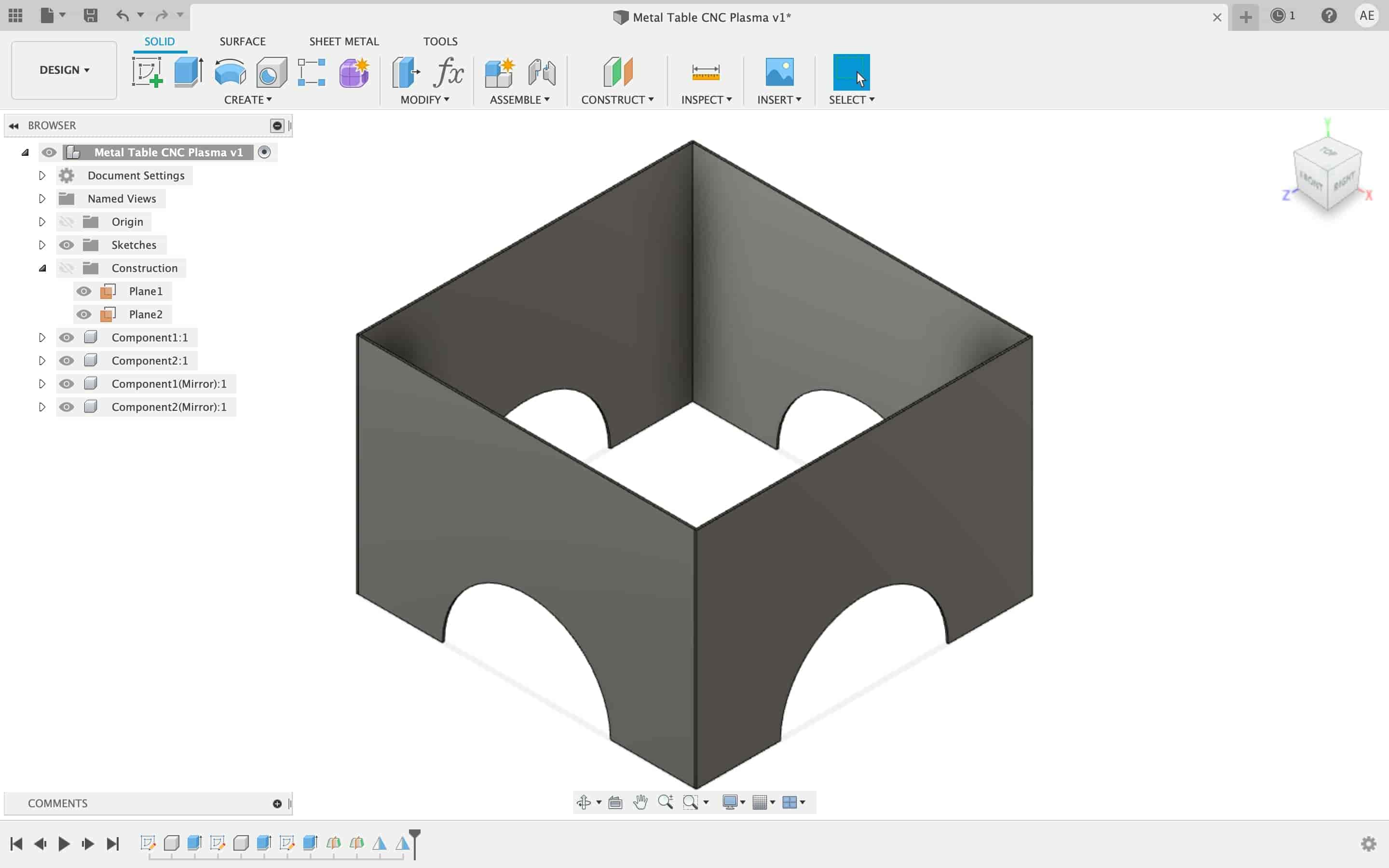Select the Hole tool
The height and width of the screenshot is (868, 1389).
click(x=272, y=72)
